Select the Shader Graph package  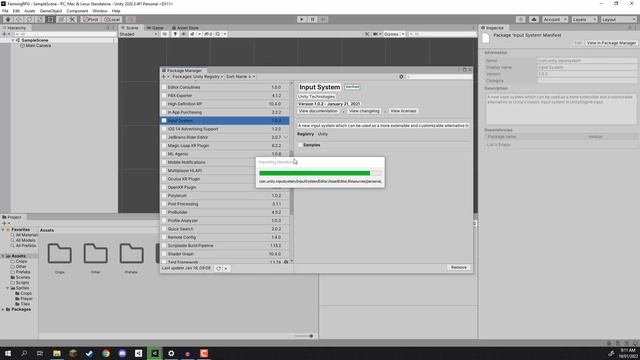pos(225,254)
